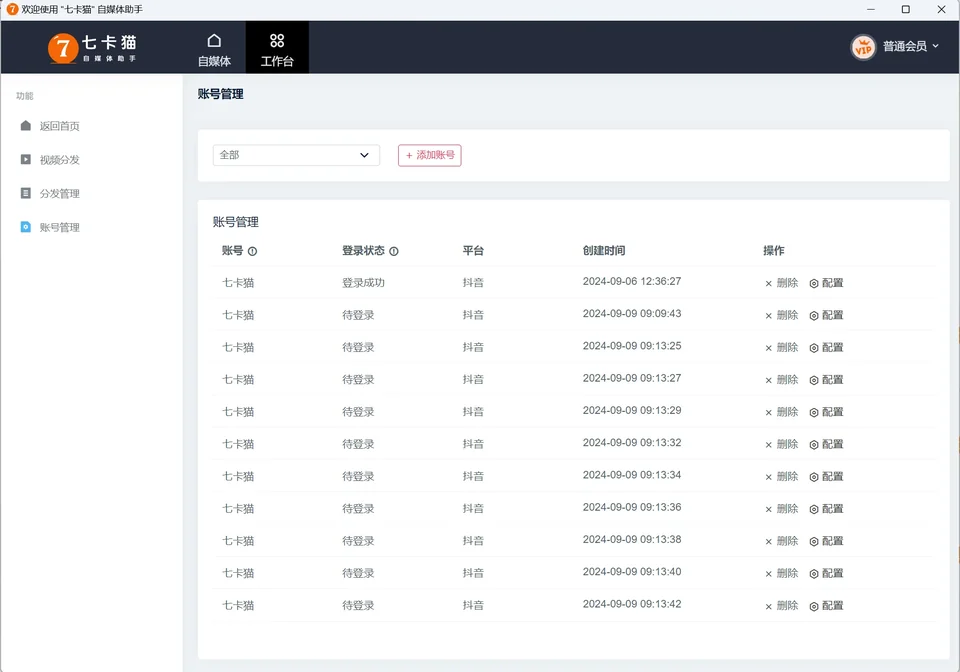Click the title bar app icon

[12, 9]
